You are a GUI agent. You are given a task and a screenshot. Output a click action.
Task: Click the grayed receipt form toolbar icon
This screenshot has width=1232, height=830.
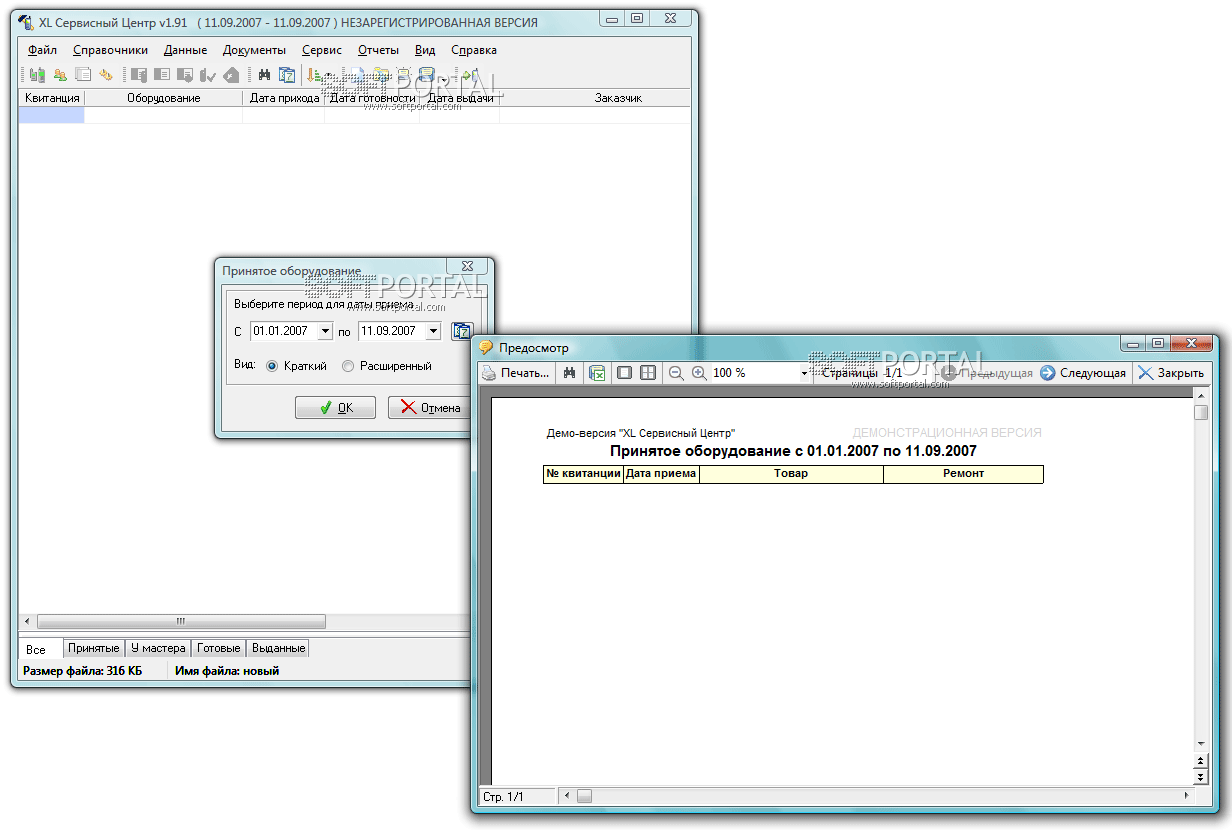(162, 74)
